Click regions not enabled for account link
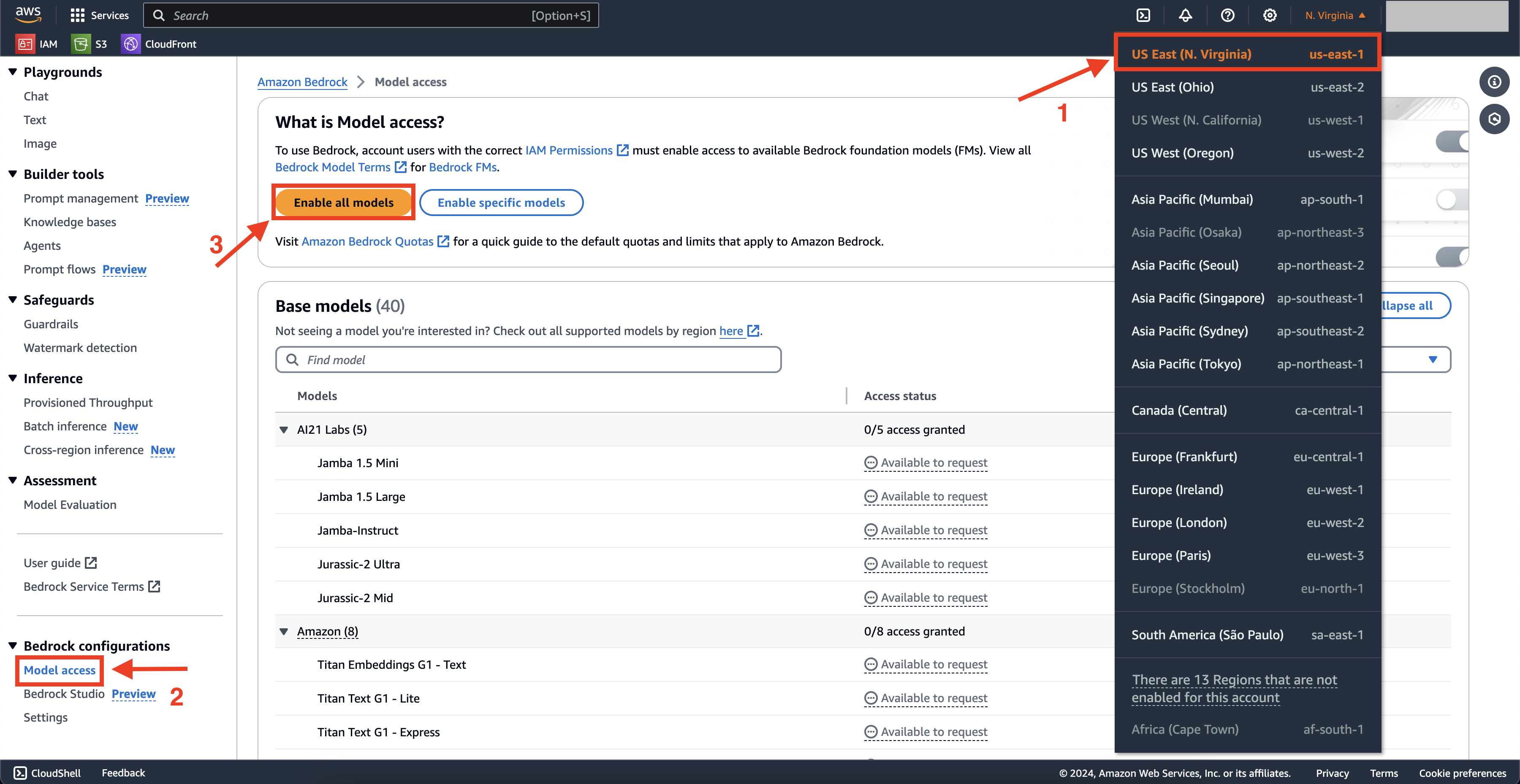The image size is (1520, 784). tap(1234, 689)
